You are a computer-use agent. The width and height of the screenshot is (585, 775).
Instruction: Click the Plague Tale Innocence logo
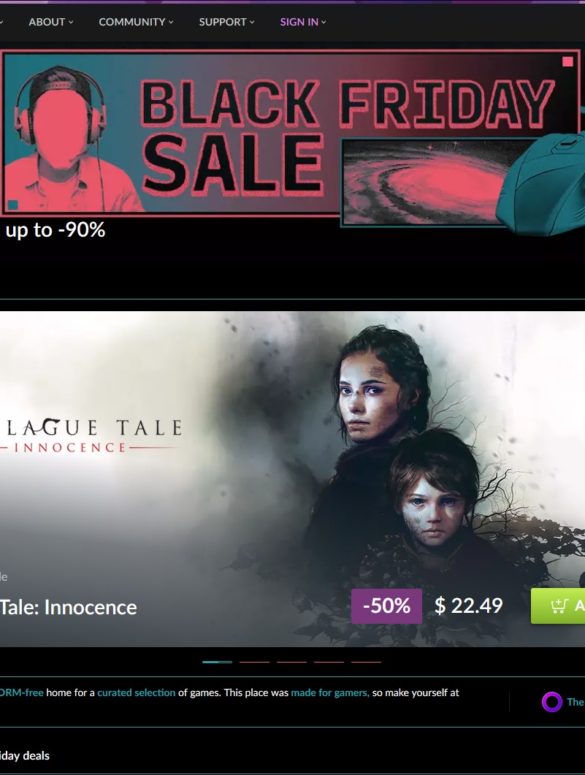pyautogui.click(x=91, y=435)
